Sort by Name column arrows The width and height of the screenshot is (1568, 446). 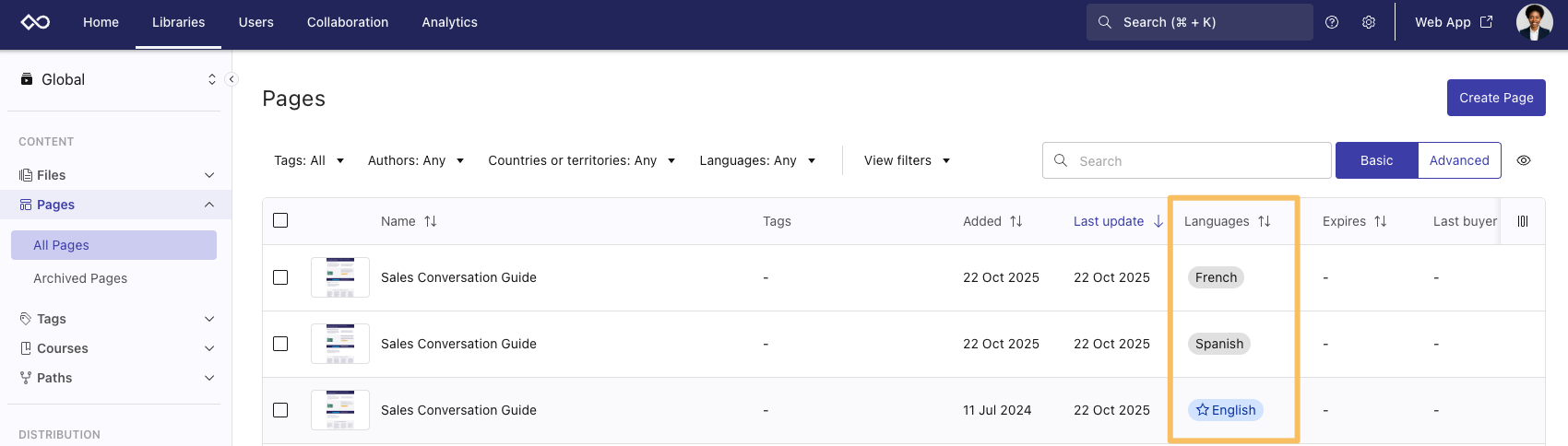(x=431, y=221)
